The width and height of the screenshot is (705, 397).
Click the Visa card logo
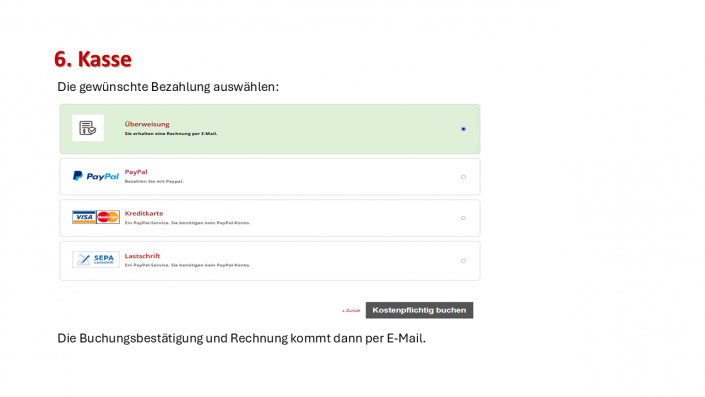[84, 217]
